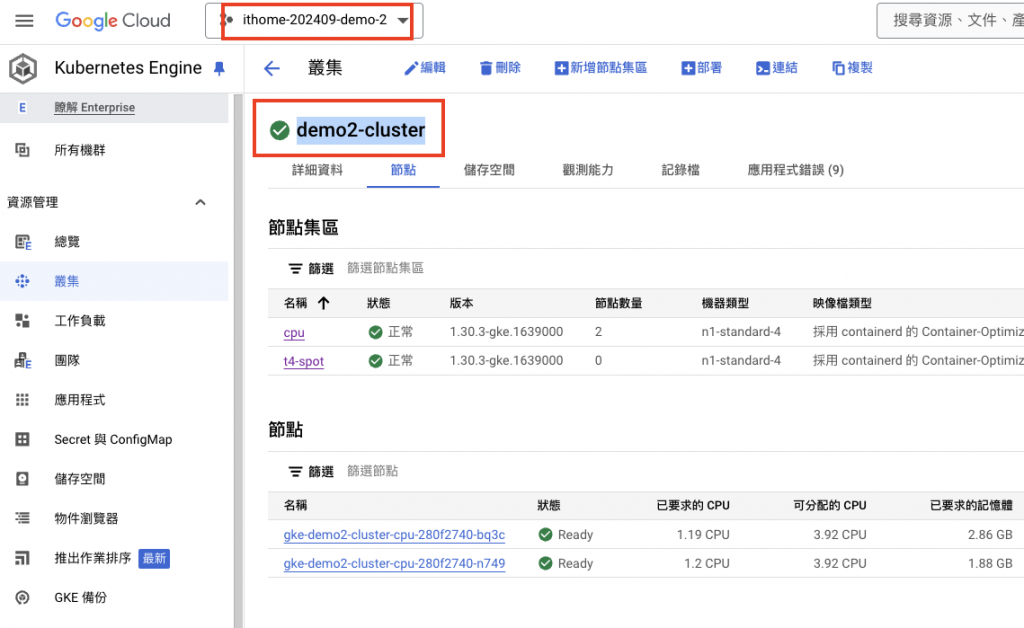This screenshot has width=1024, height=628.
Task: Open Secret 與 ConfigMap in sidebar
Action: click(x=113, y=439)
